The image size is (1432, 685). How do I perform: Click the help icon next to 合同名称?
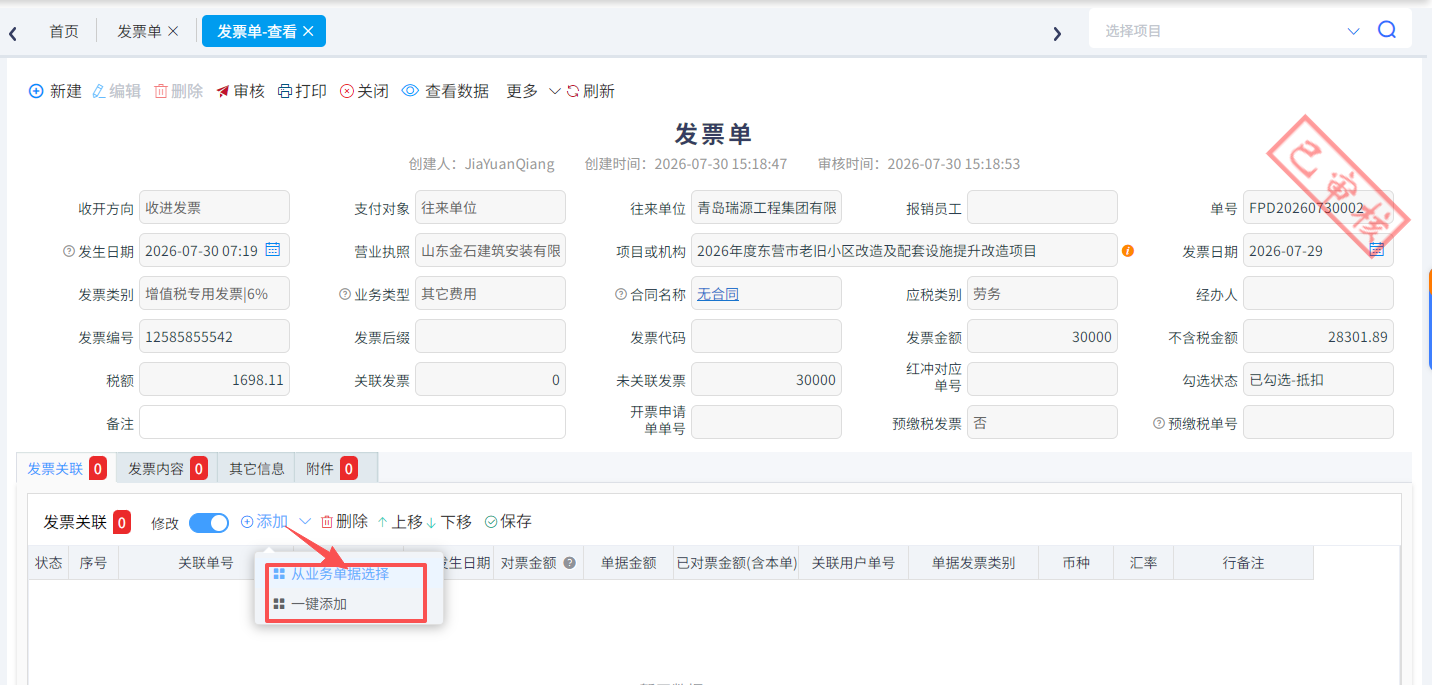point(621,294)
